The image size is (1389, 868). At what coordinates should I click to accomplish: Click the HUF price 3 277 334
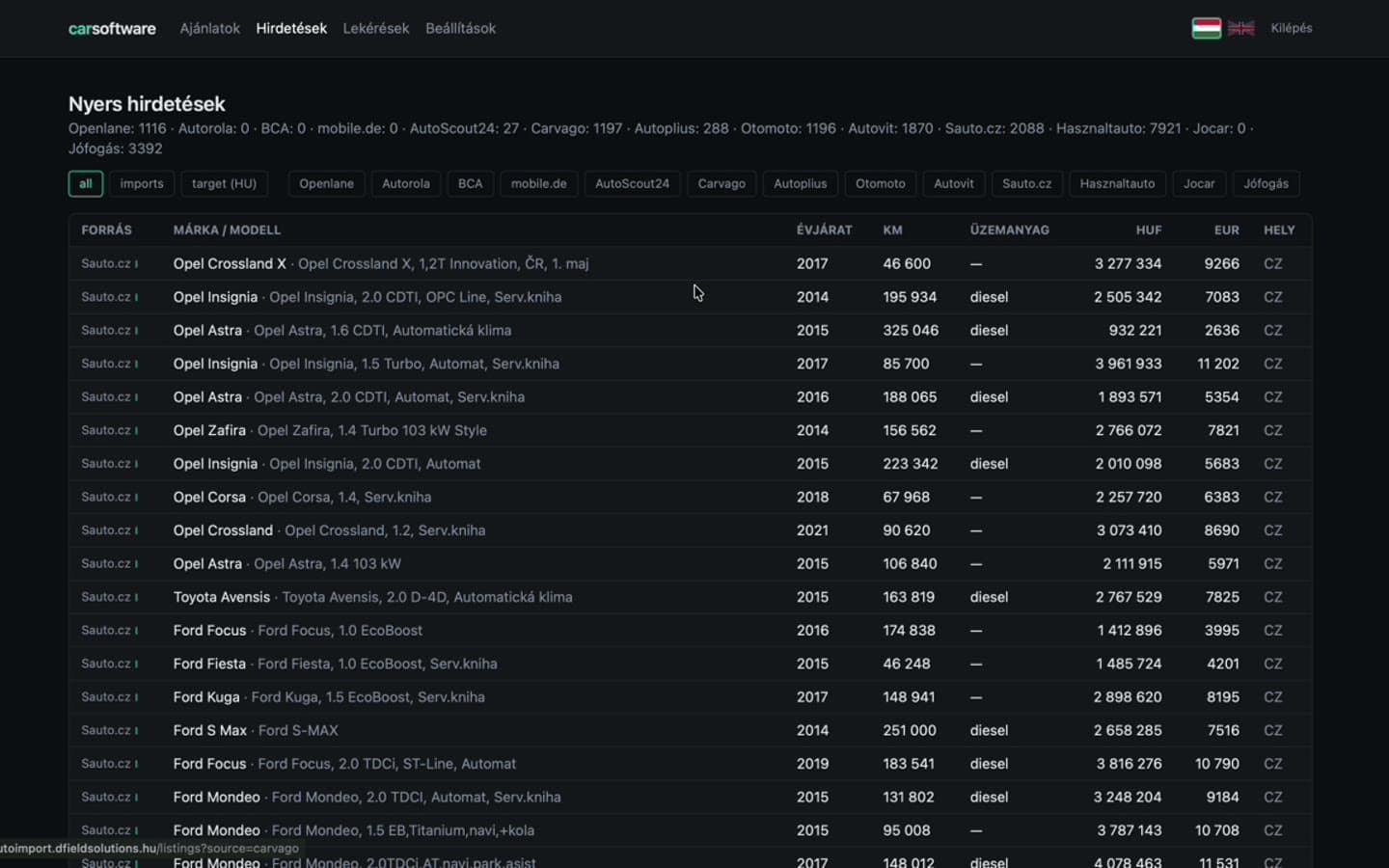pos(1128,263)
